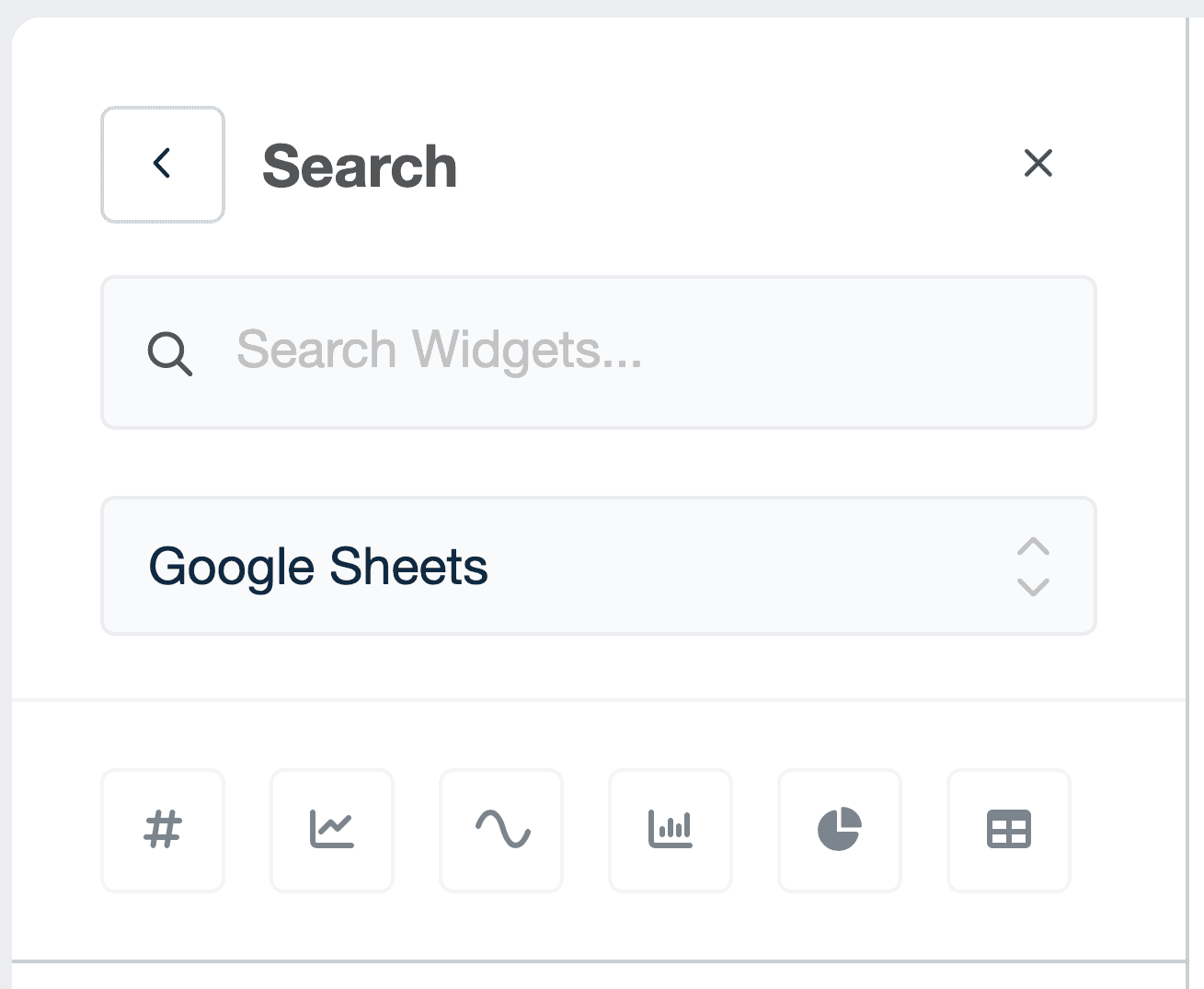This screenshot has height=989, width=1204.
Task: Click the Search panel heading
Action: (x=360, y=167)
